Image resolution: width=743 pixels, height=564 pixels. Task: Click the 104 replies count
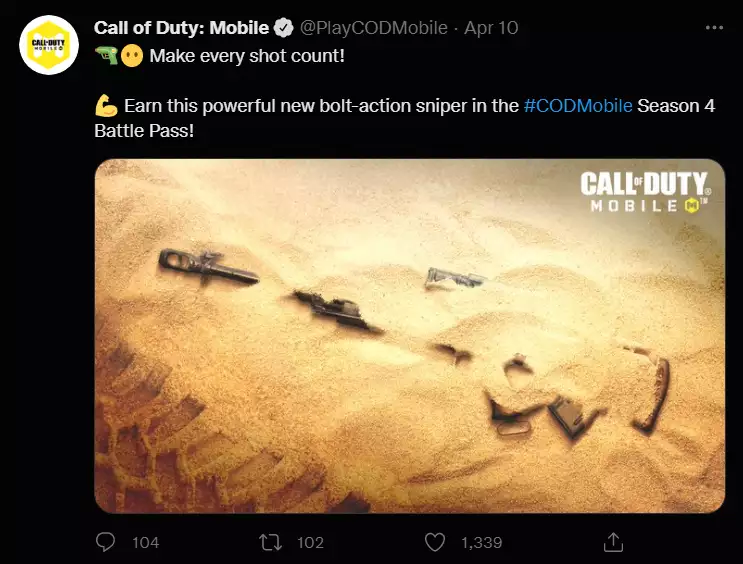[145, 542]
